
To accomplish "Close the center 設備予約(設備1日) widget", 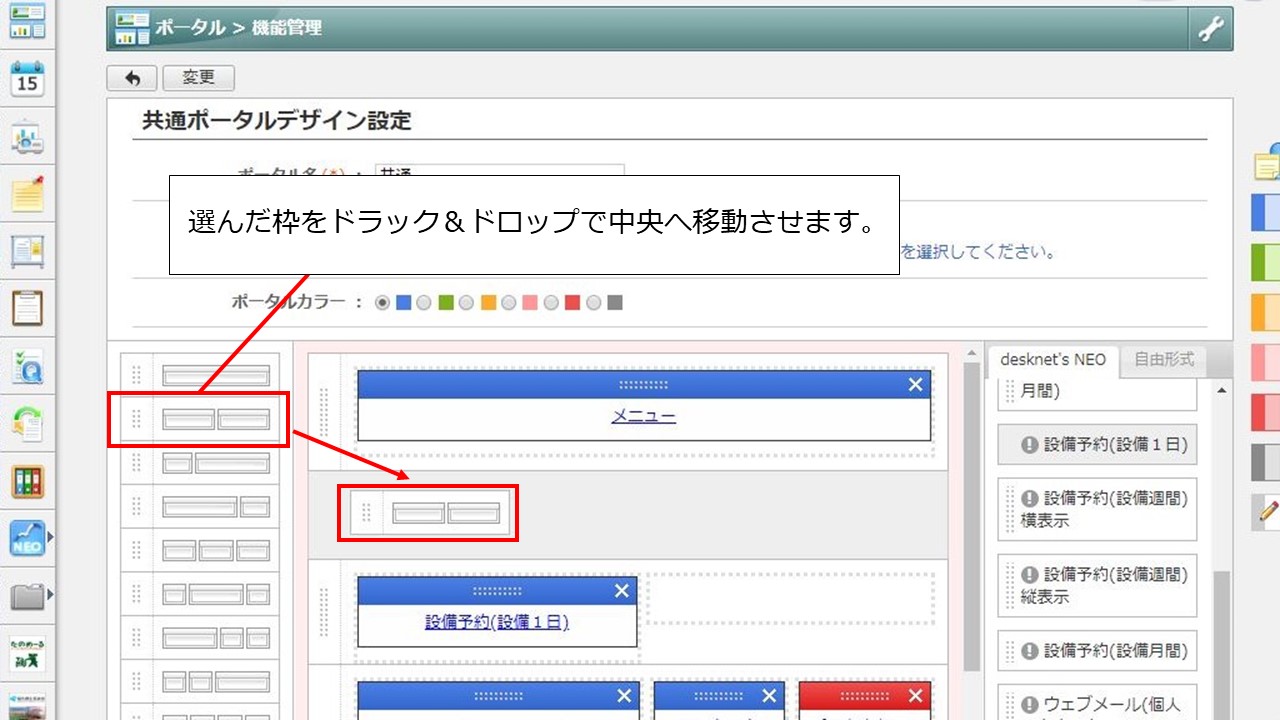I will click(622, 591).
